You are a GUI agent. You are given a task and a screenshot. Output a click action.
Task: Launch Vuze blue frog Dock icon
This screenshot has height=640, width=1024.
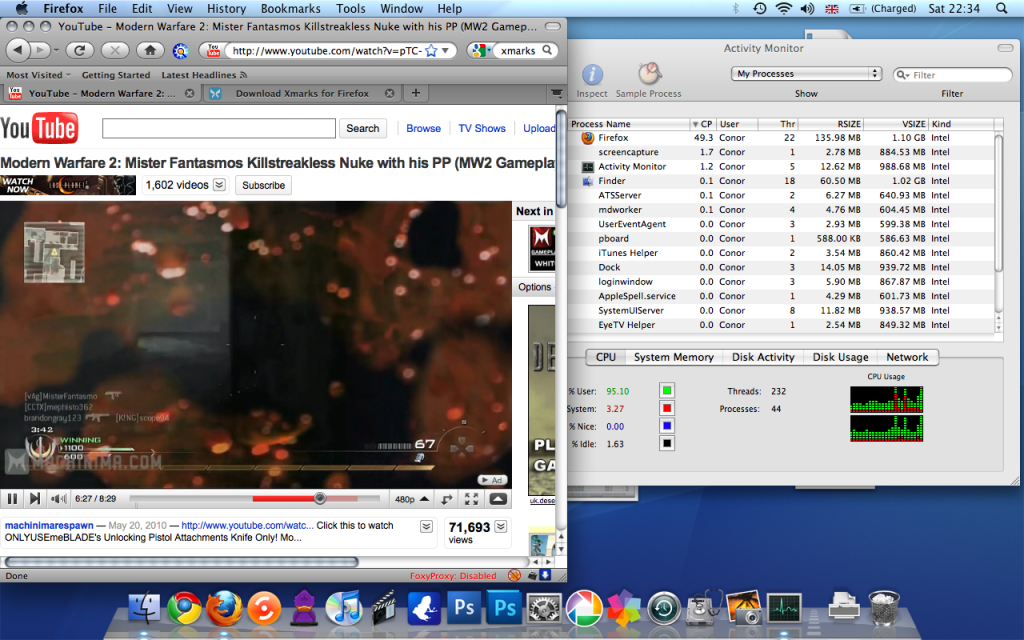[424, 609]
